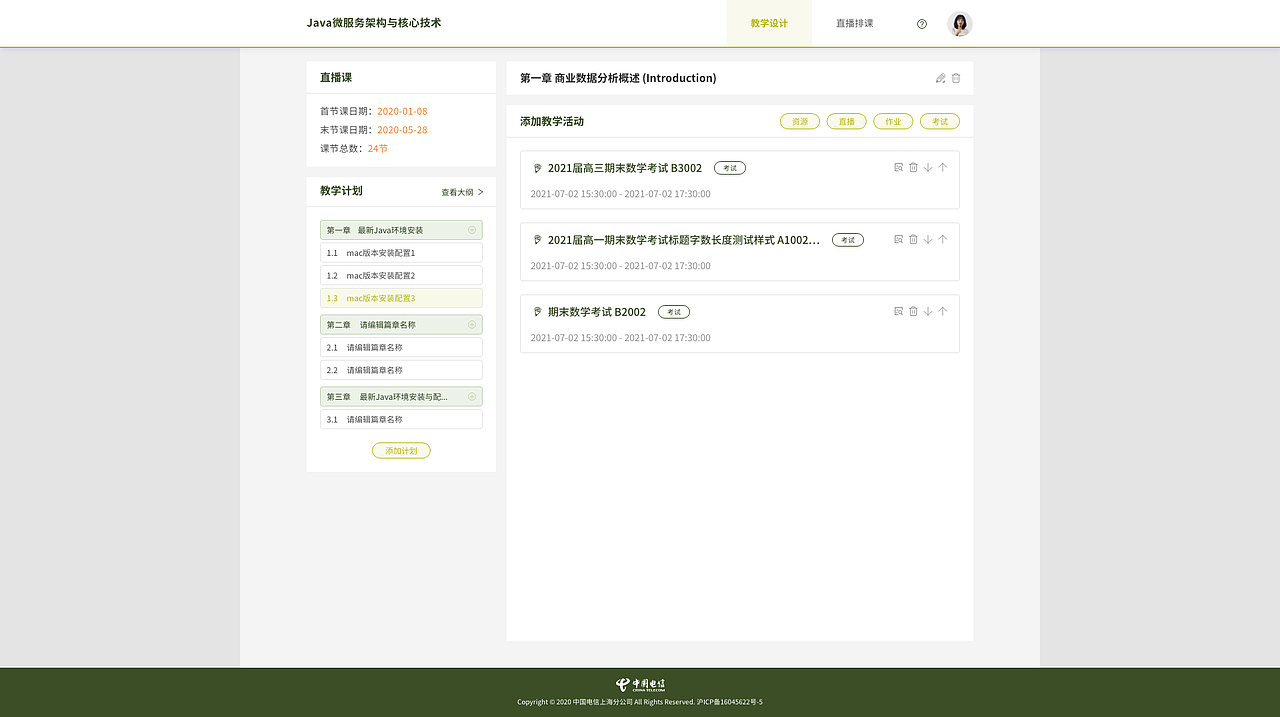The width and height of the screenshot is (1280, 717).
Task: Select section 1.1 mac版本安装配置1
Action: 401,253
